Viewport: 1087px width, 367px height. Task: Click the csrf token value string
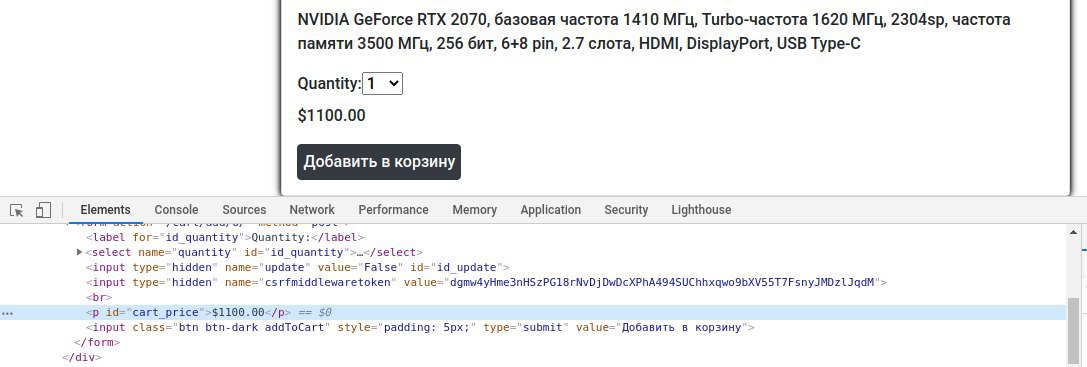coord(662,282)
